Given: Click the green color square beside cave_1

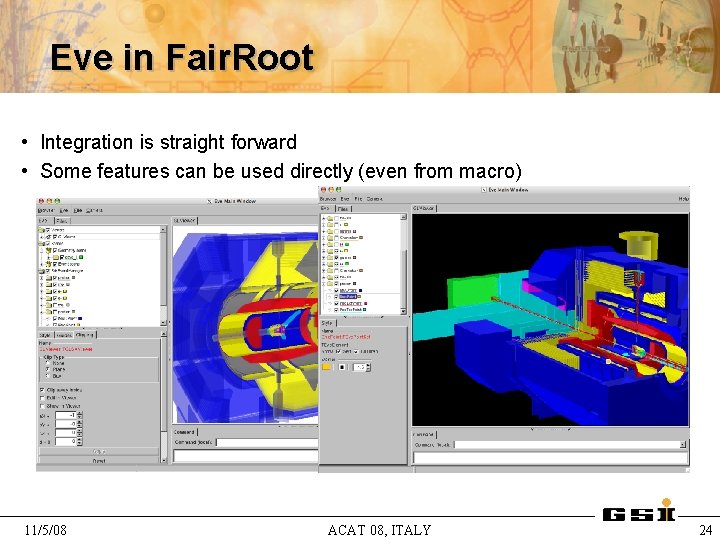Looking at the screenshot, I should [81, 257].
